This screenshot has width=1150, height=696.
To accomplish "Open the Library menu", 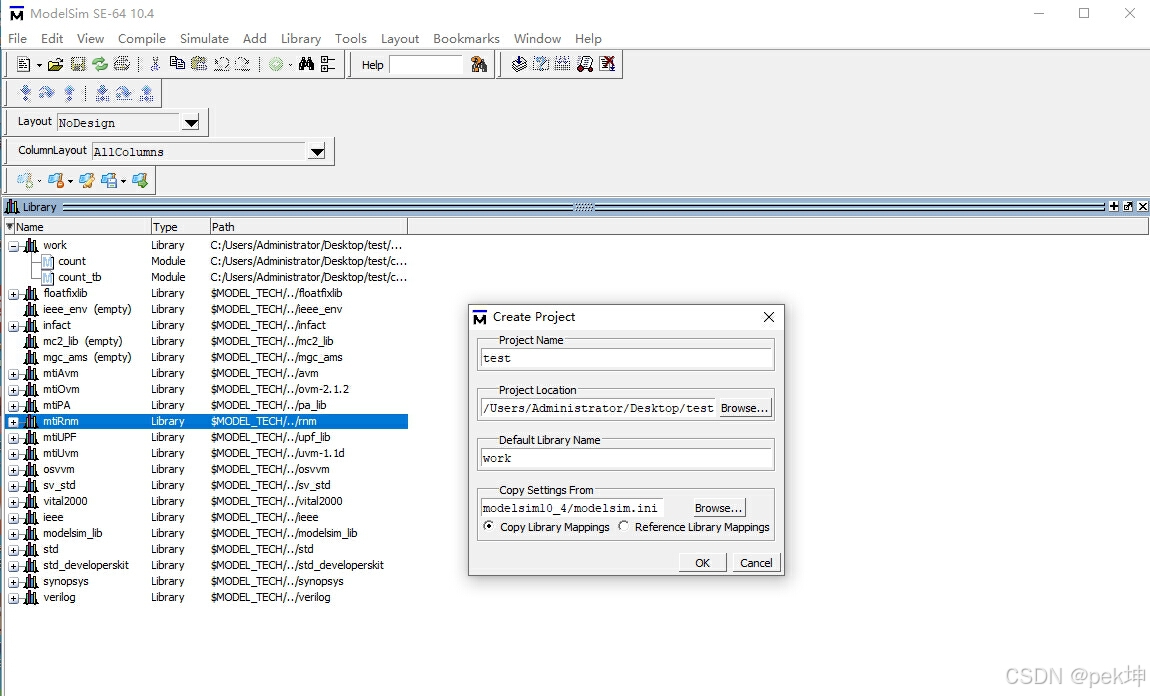I will 301,39.
